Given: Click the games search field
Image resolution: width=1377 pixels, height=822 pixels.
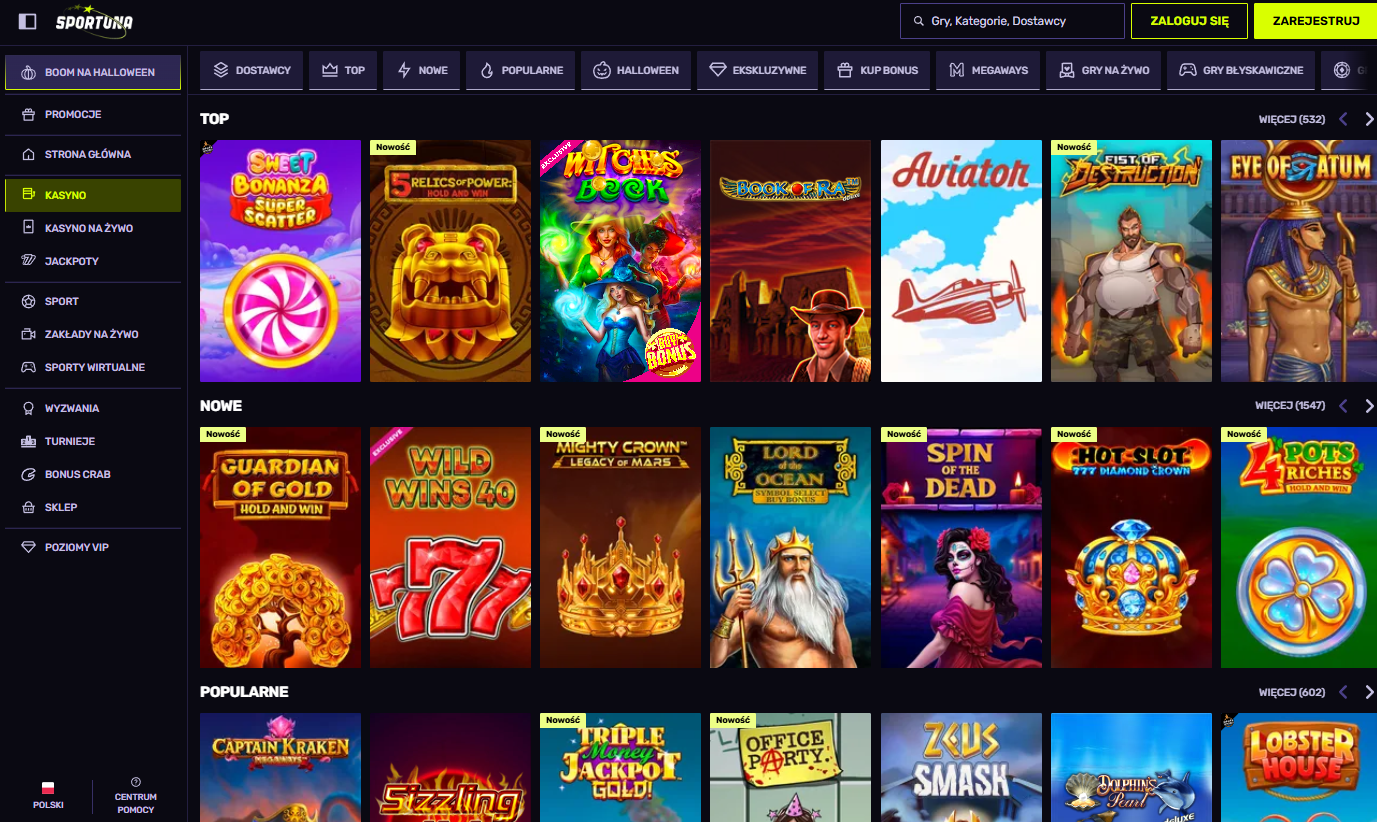Looking at the screenshot, I should point(1012,21).
